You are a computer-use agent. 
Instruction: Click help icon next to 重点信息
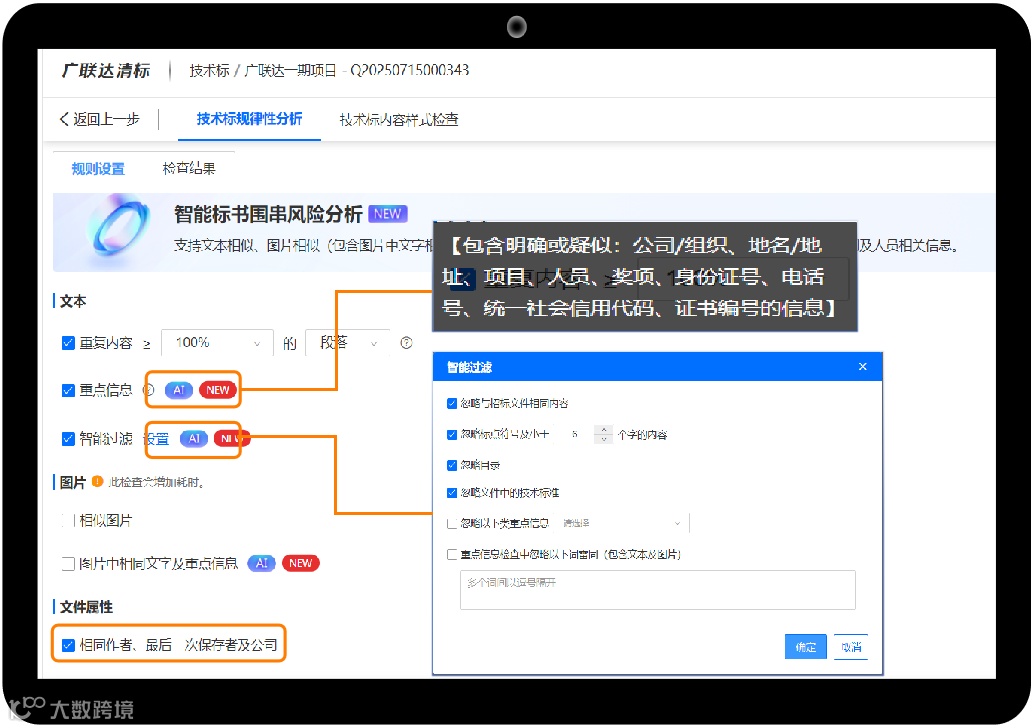(148, 390)
